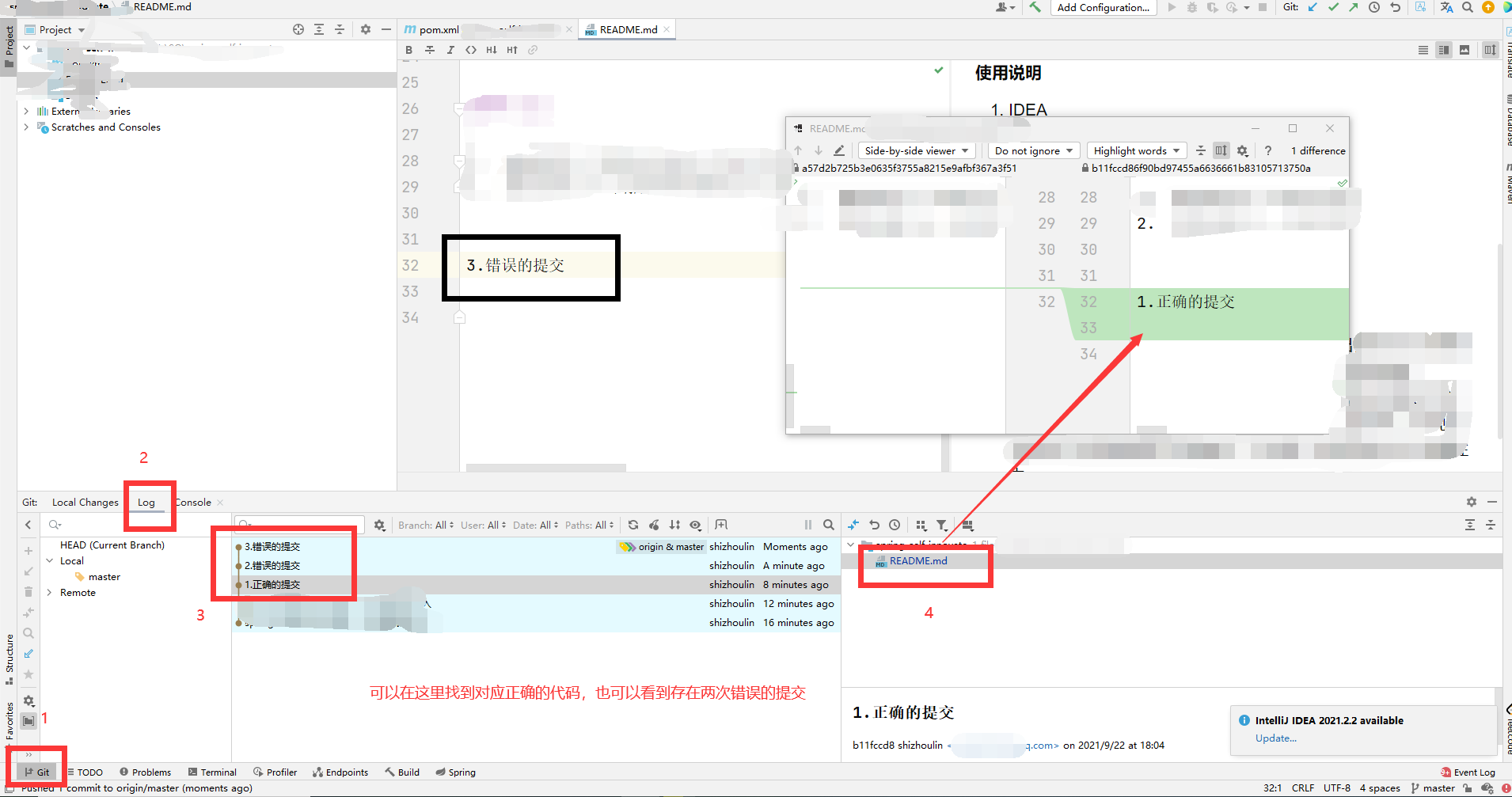1512x797 pixels.
Task: Toggle the file read-only lock in status bar
Action: pyautogui.click(x=1468, y=788)
